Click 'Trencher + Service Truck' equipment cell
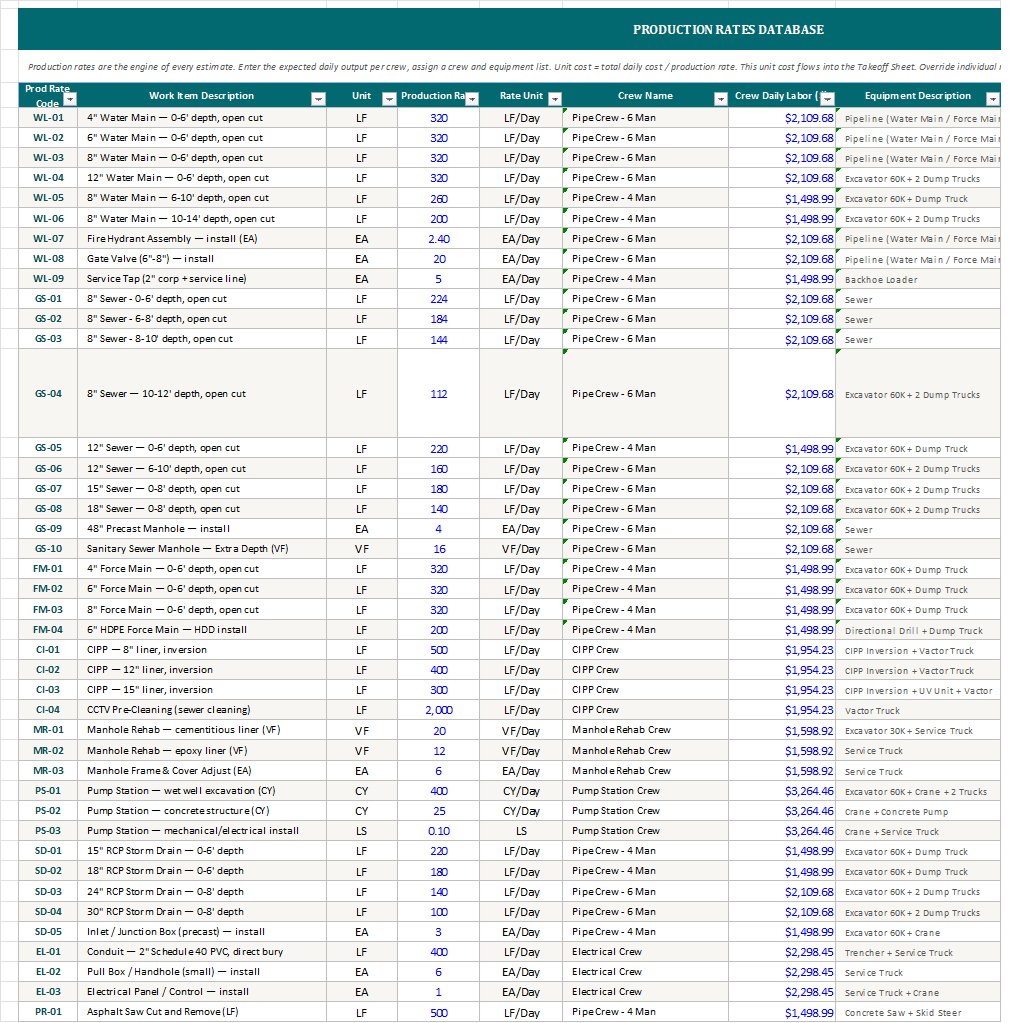 tap(918, 953)
